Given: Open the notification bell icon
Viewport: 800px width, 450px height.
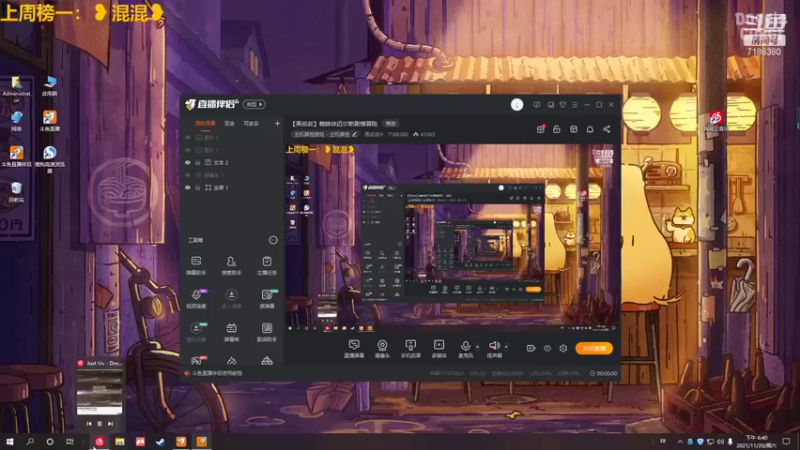Looking at the screenshot, I should pyautogui.click(x=590, y=129).
